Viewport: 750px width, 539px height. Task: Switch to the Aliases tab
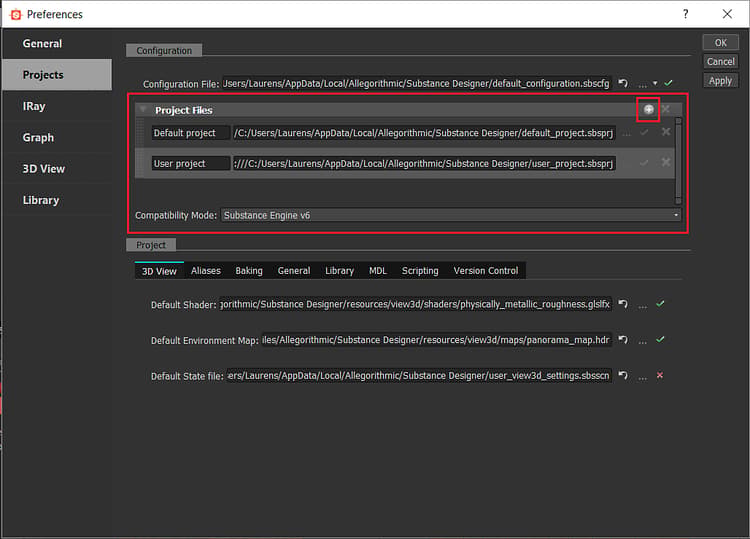(206, 271)
